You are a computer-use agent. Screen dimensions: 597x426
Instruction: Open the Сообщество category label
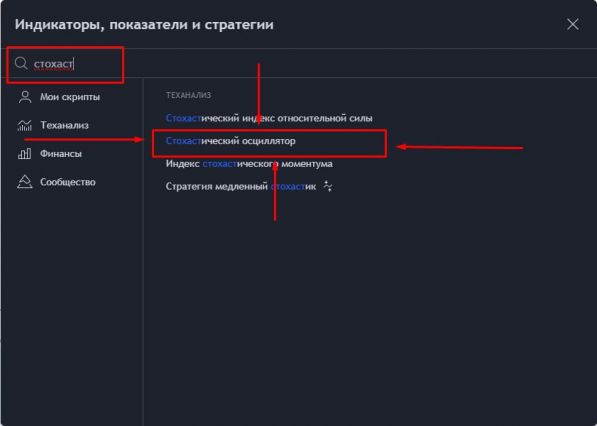tap(68, 182)
